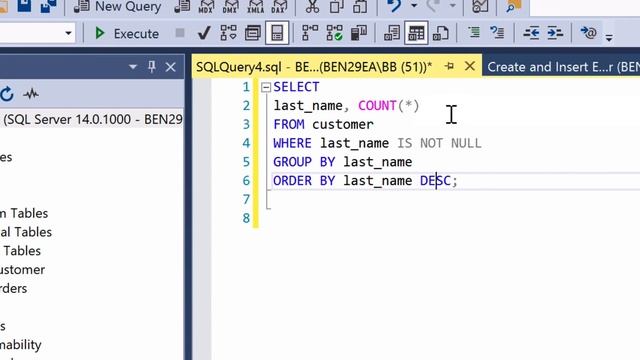This screenshot has height=360, width=640.
Task: Click the Save All icon
Action: point(48,6)
